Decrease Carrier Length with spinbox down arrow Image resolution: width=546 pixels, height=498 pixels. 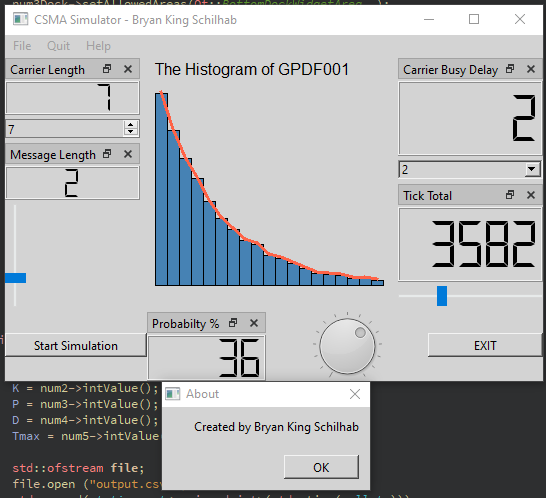click(x=131, y=132)
